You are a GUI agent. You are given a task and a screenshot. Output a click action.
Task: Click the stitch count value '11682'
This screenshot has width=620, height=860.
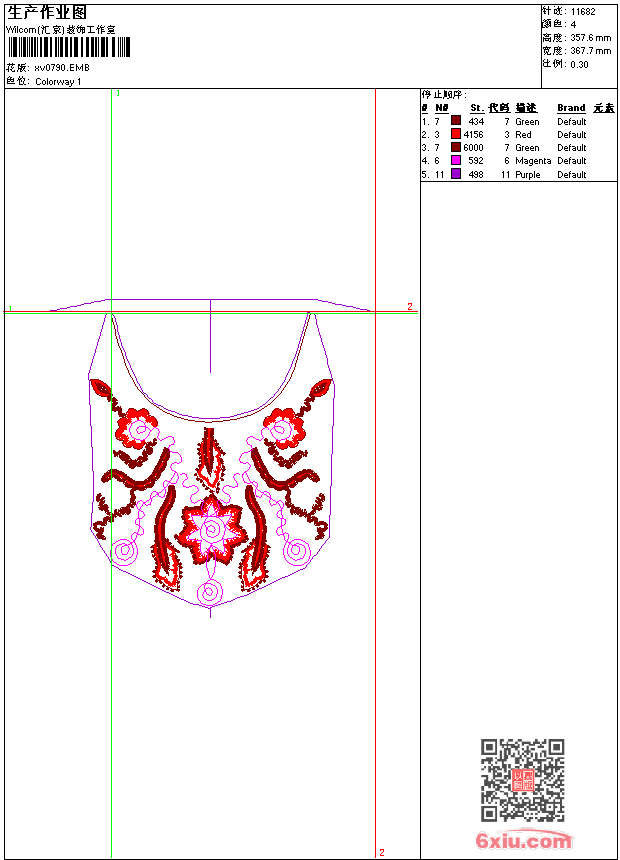(583, 12)
